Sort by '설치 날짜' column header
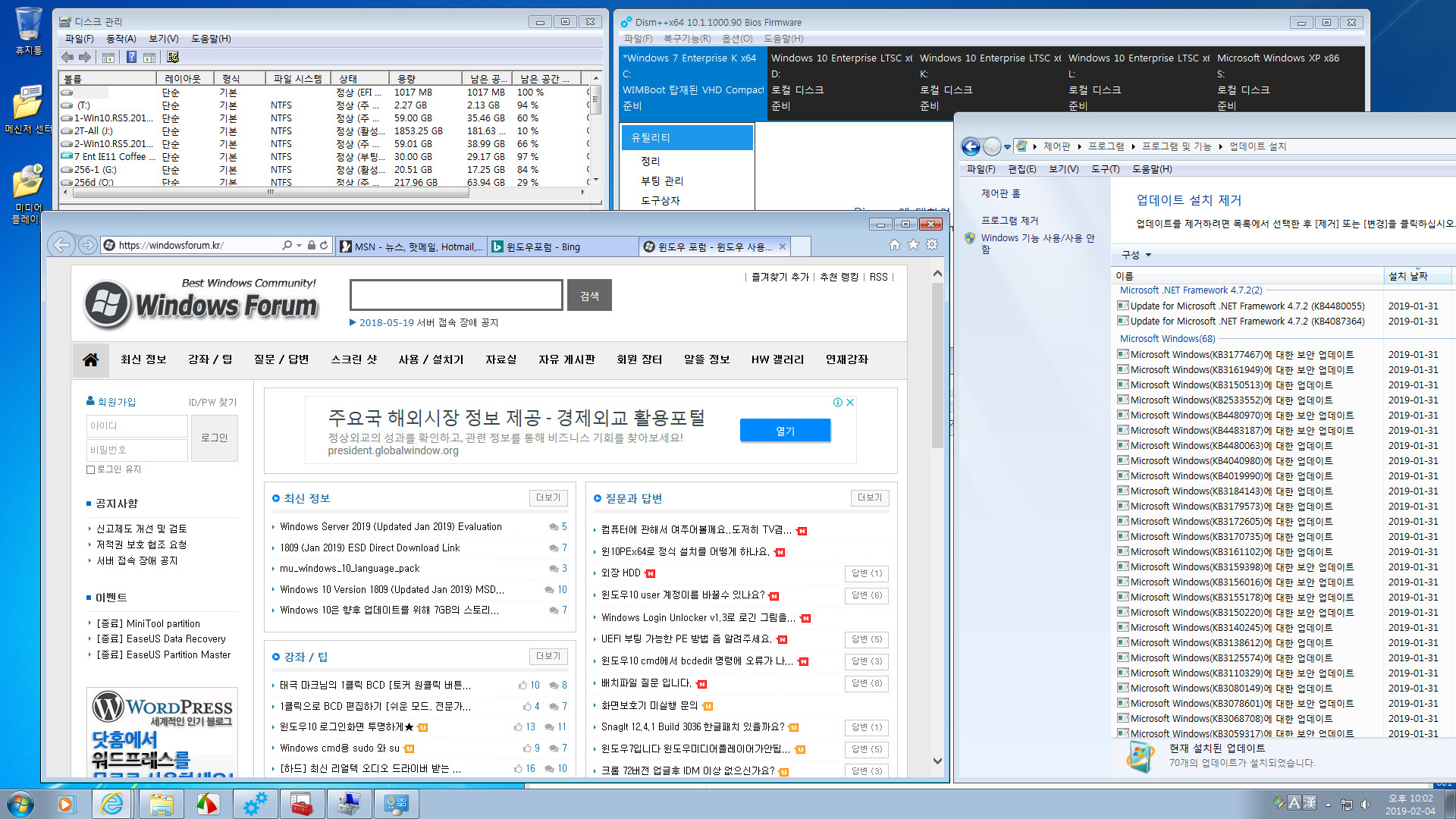 tap(1417, 276)
